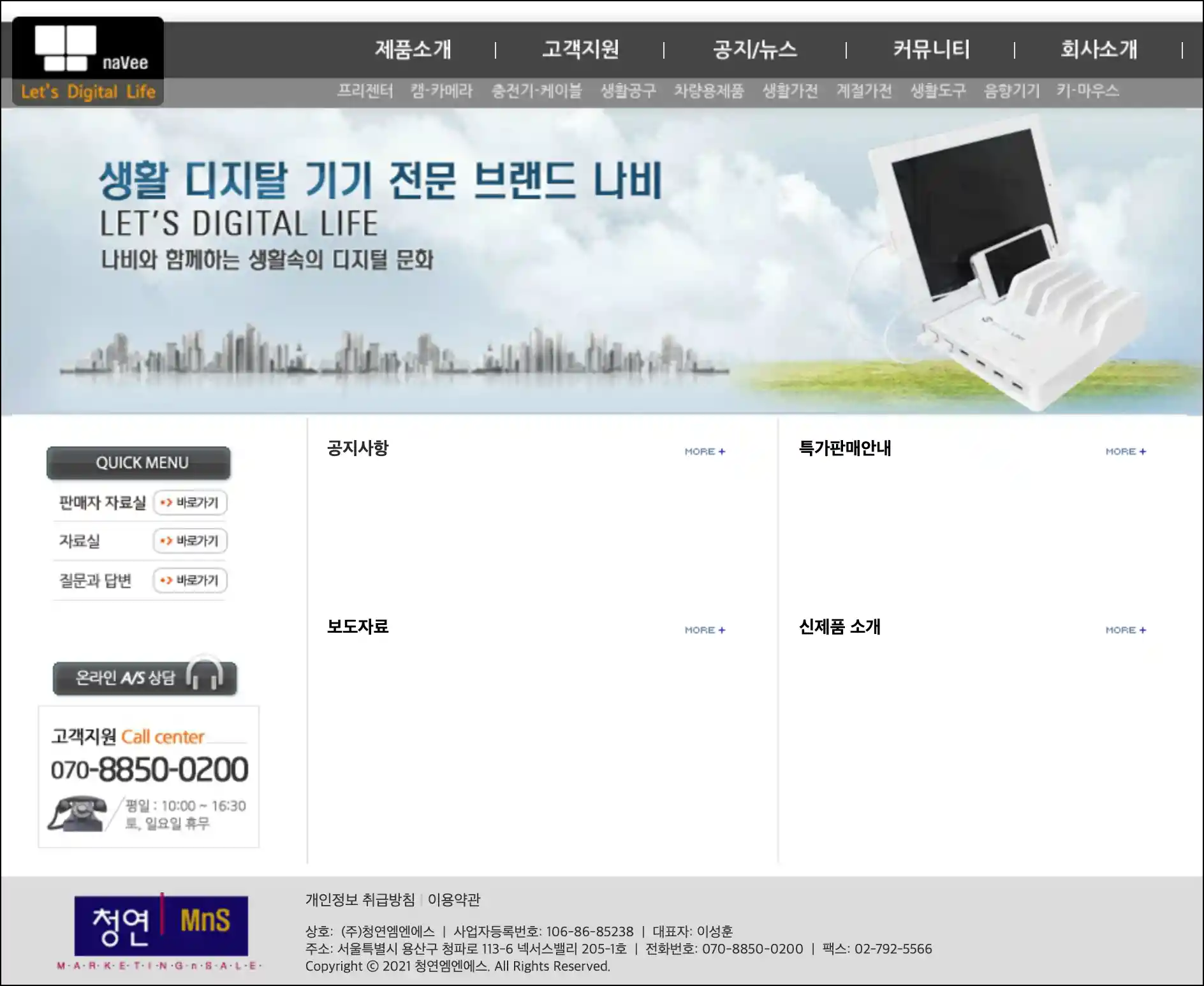Open the 제품소개 menu
Viewport: 1204px width, 986px height.
point(413,49)
